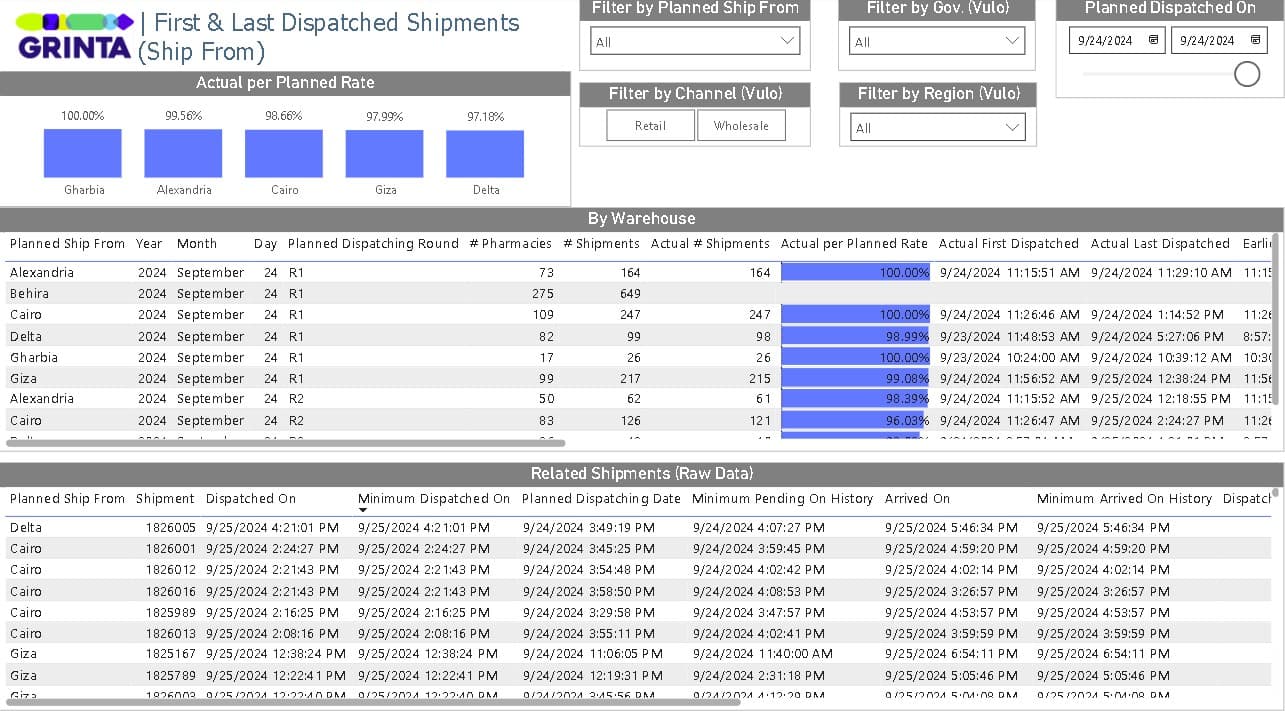Image resolution: width=1285 pixels, height=715 pixels.
Task: Click Actual per Planned Rate chart title
Action: pyautogui.click(x=285, y=83)
